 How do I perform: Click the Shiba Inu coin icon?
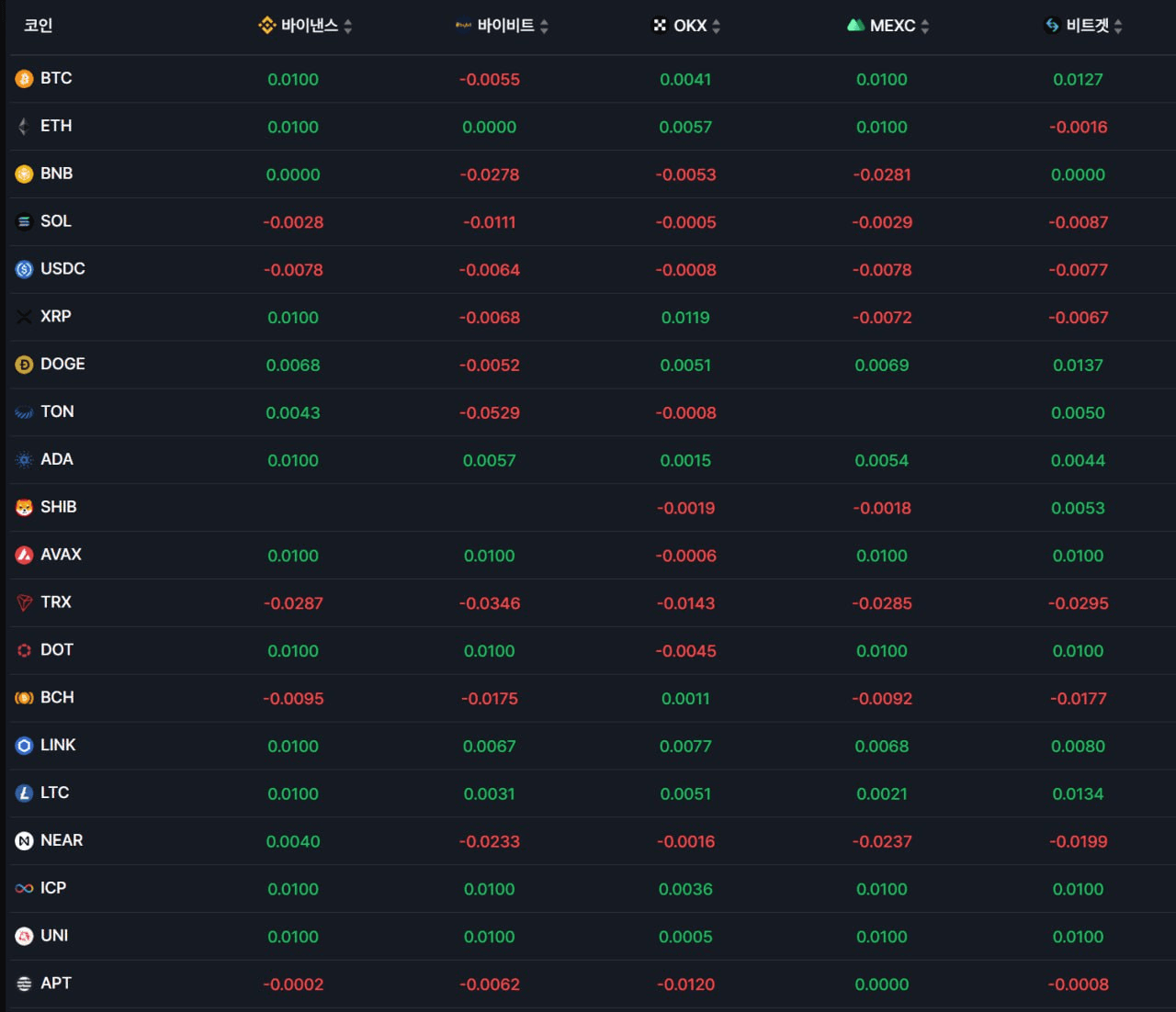tap(24, 508)
